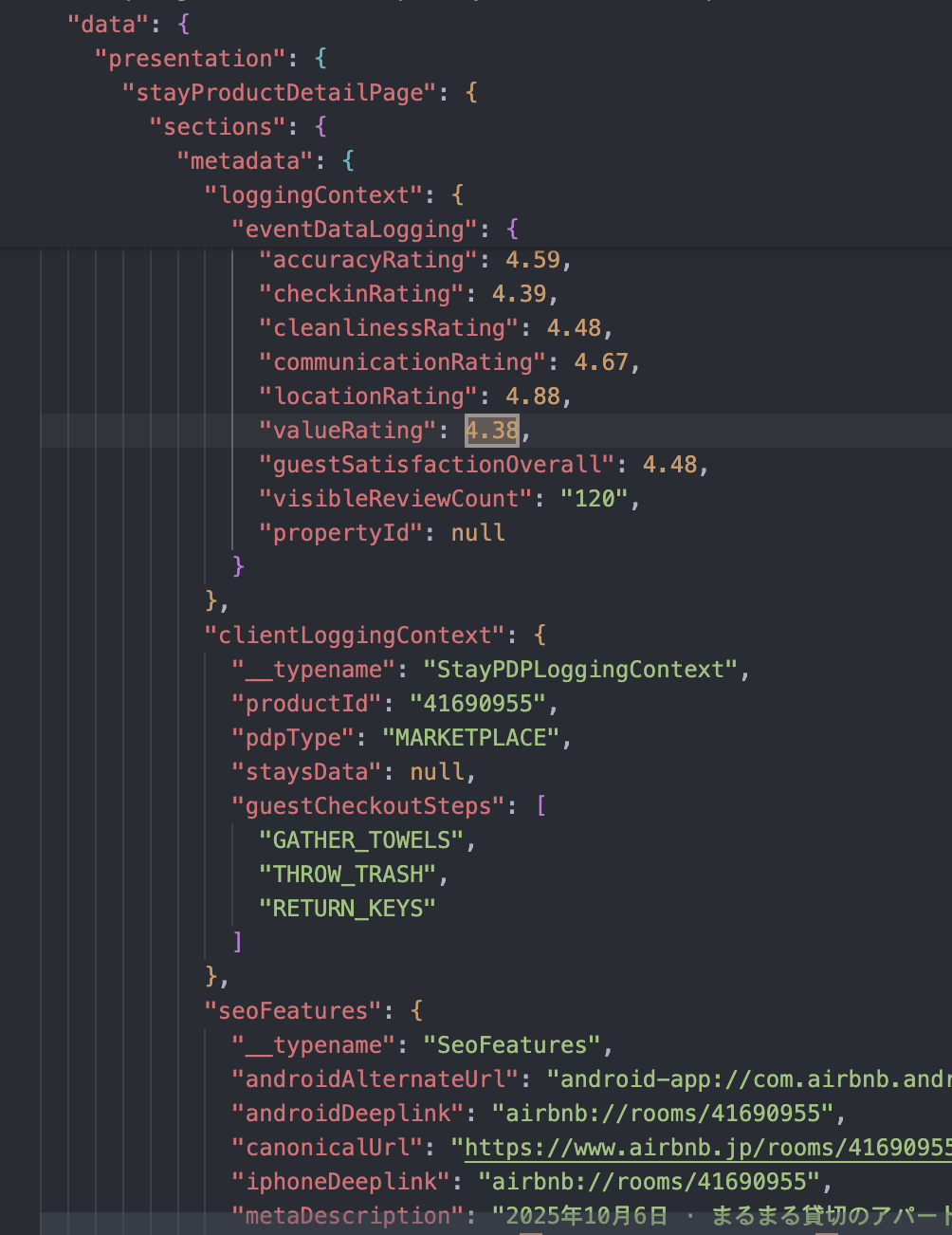Select the "stayProductDetailPage" key
Image resolution: width=952 pixels, height=1235 pixels.
pos(280,93)
